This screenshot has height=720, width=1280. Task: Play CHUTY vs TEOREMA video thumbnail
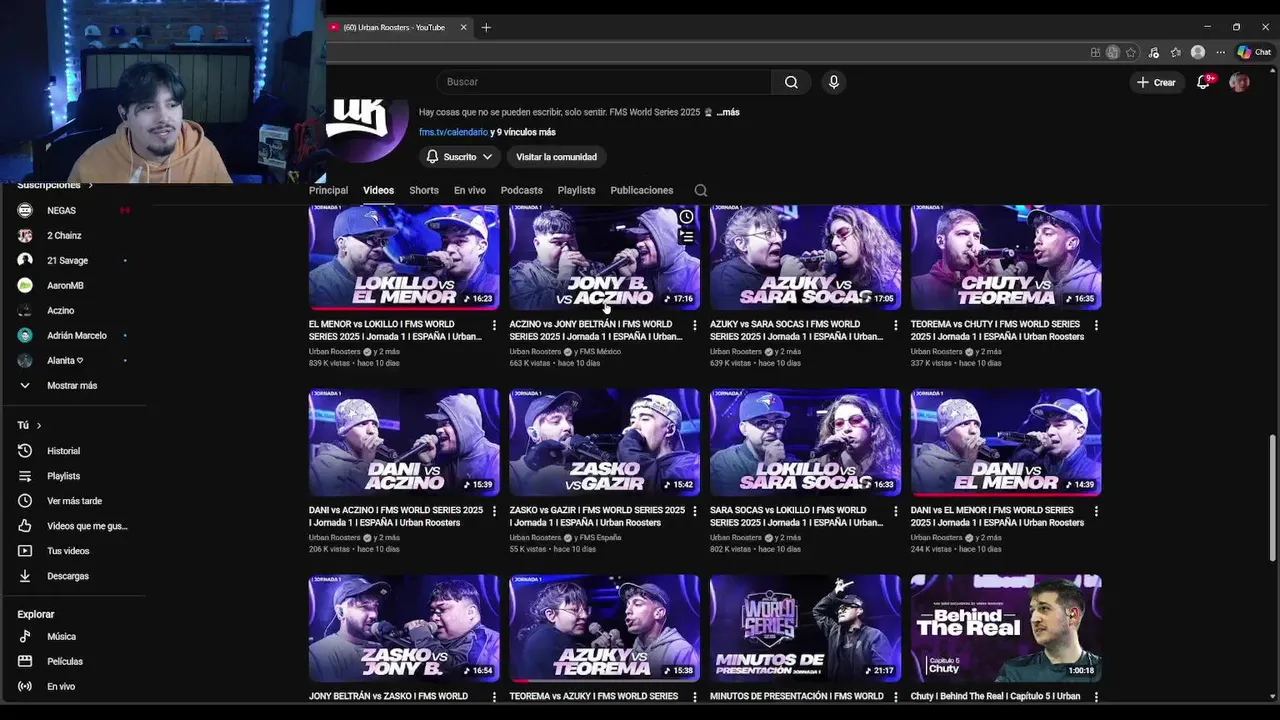pos(1006,257)
